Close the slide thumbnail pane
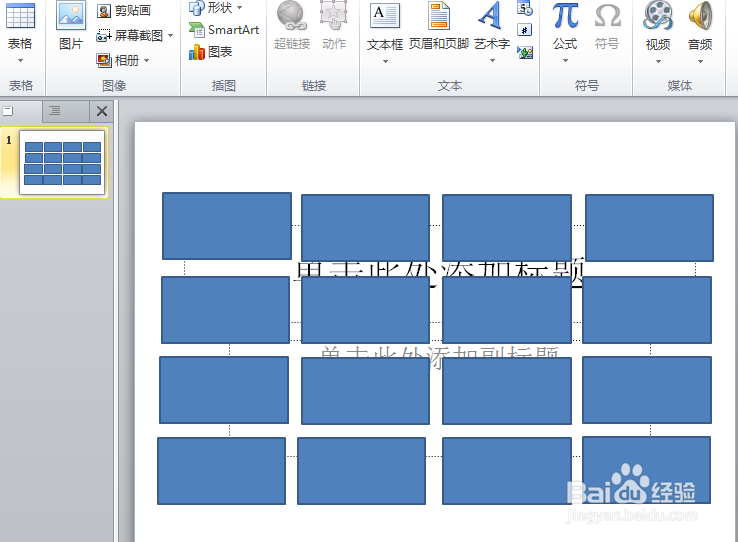The height and width of the screenshot is (542, 738). tap(102, 112)
